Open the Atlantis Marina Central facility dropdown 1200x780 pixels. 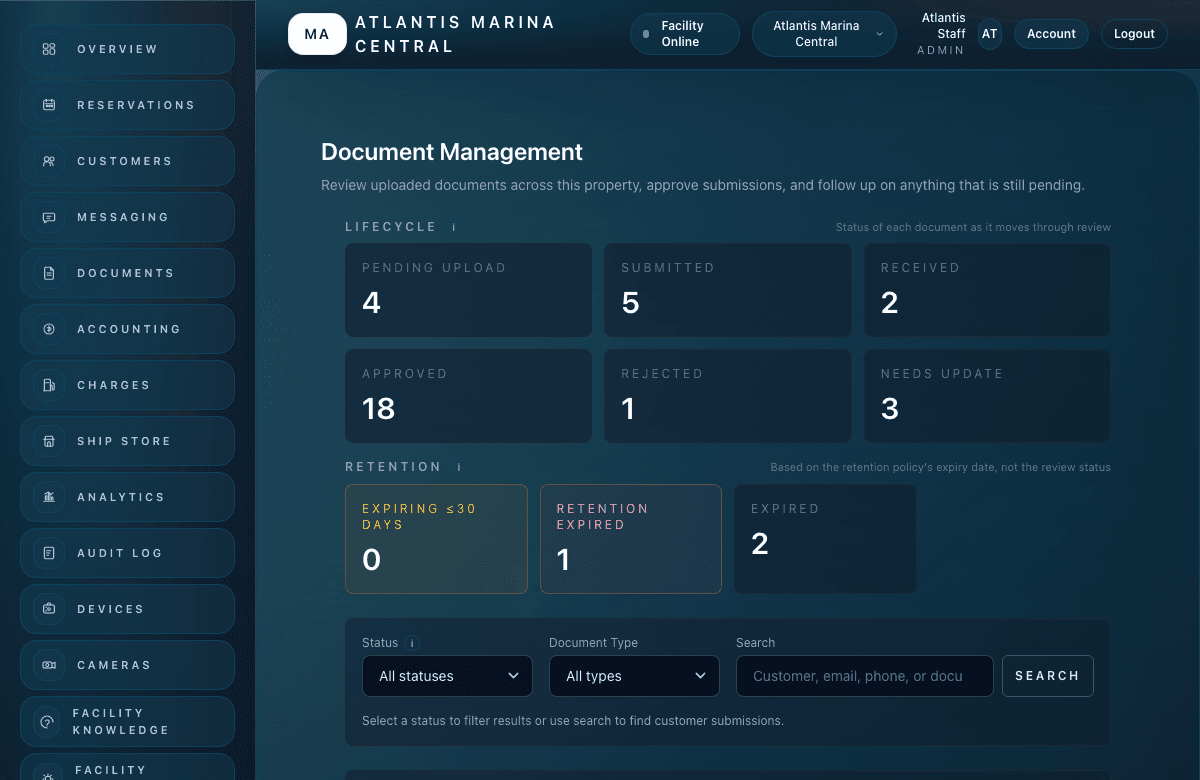(824, 34)
